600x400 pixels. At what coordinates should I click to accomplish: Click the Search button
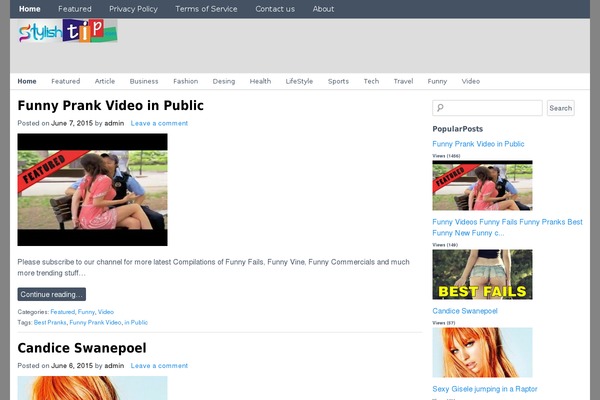[x=561, y=108]
